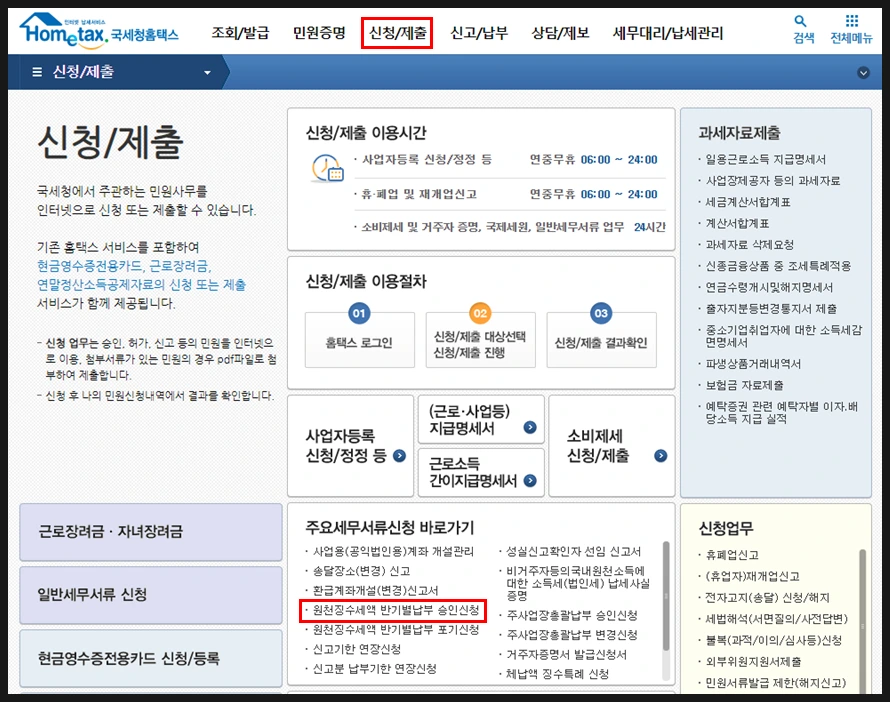Click the 현금영수증전용카드 신청/등록 panel
This screenshot has height=702, width=890.
(149, 658)
